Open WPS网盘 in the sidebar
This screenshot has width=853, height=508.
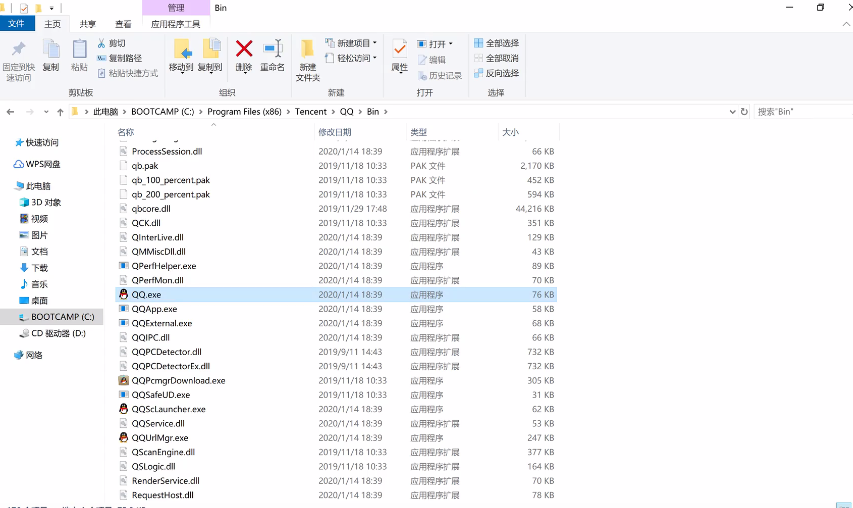click(37, 164)
